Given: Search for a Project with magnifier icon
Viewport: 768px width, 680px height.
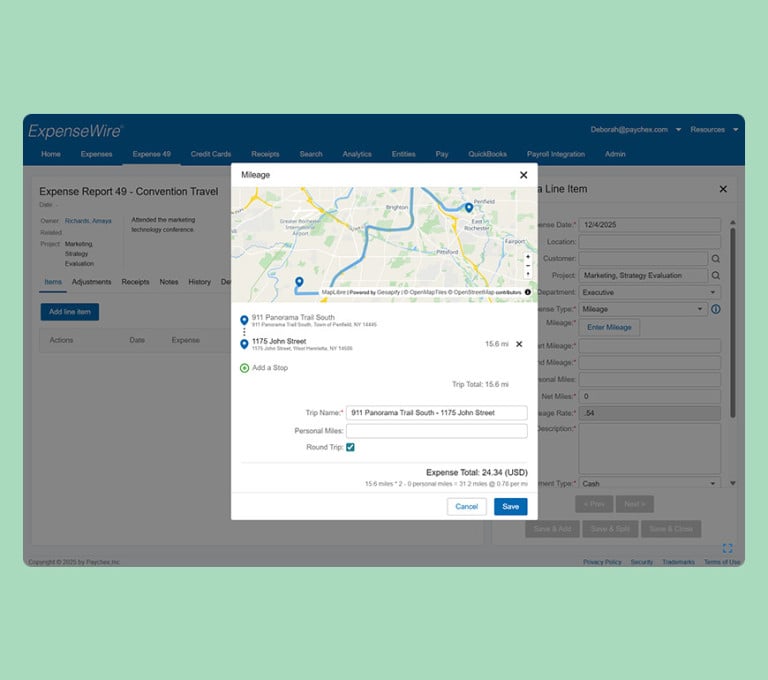Looking at the screenshot, I should [716, 275].
